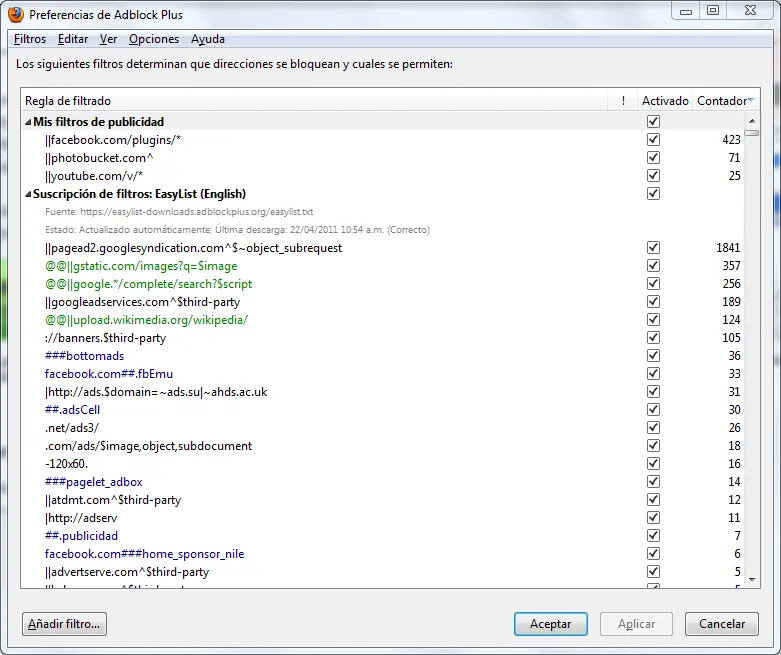
Task: Click the EasyList Fuente URL line
Action: [179, 212]
